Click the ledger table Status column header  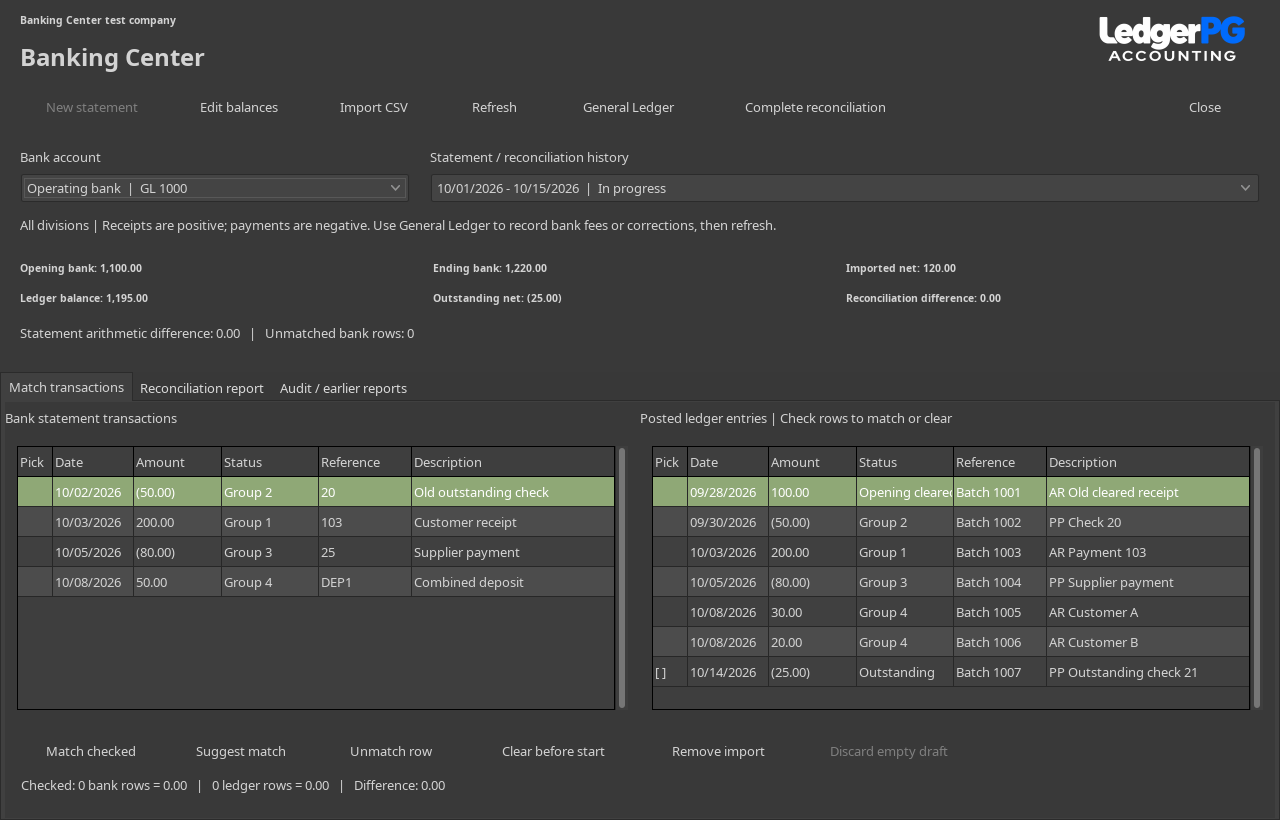pyautogui.click(x=905, y=462)
